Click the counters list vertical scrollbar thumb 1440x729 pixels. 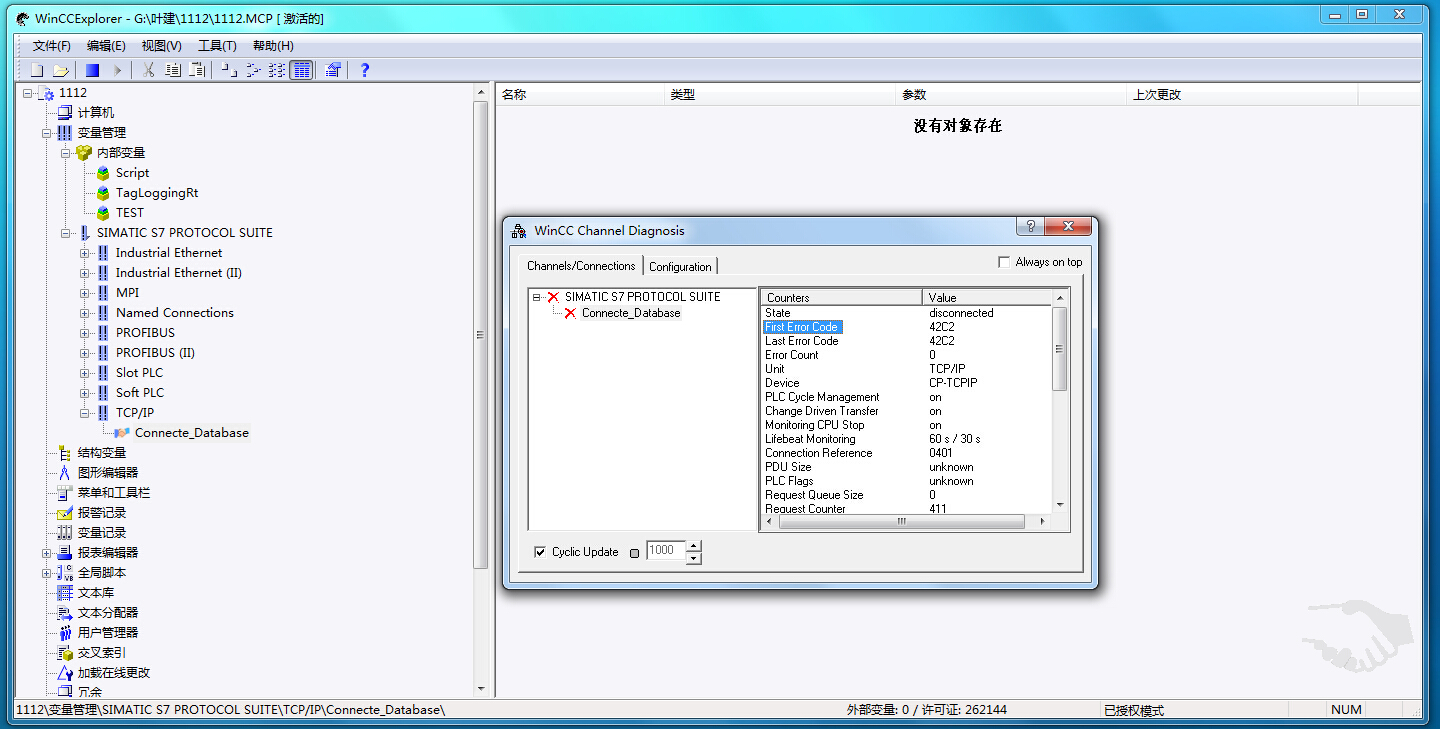coord(1060,348)
